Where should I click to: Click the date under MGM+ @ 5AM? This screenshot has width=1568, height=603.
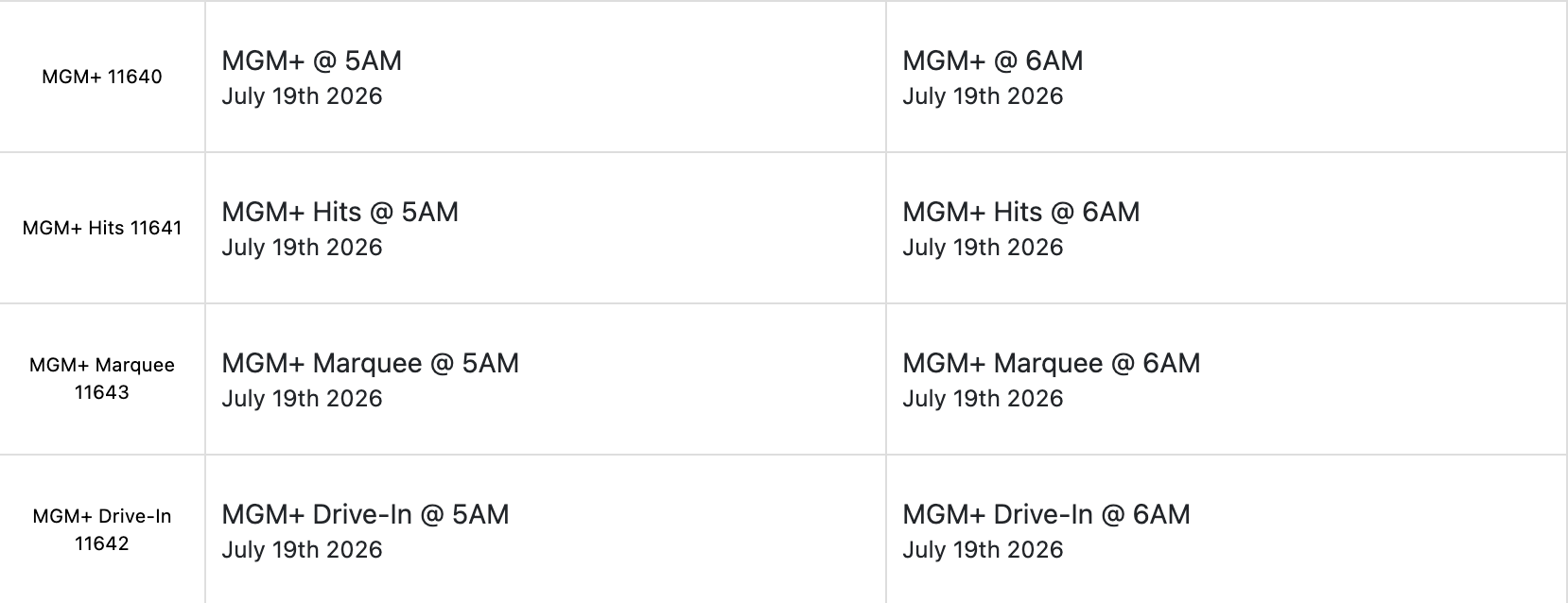(x=302, y=96)
